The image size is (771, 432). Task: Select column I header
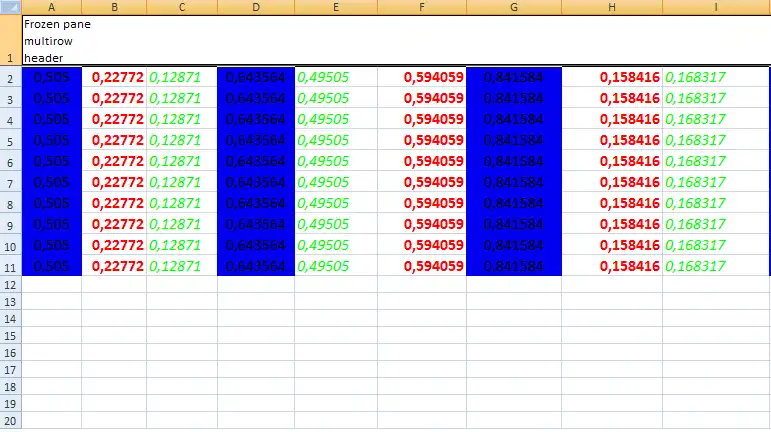[716, 7]
